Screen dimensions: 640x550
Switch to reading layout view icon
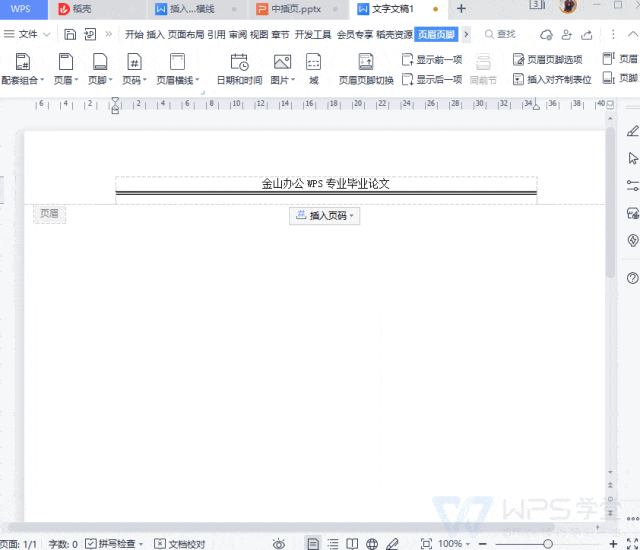(352, 544)
